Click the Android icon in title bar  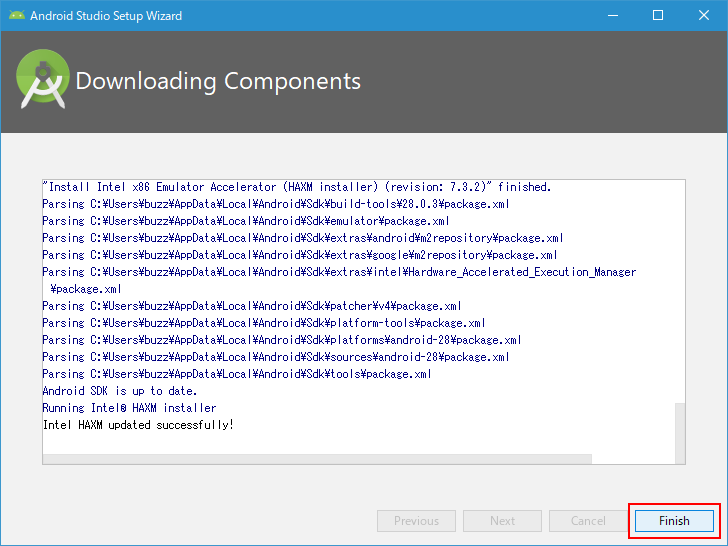click(17, 15)
